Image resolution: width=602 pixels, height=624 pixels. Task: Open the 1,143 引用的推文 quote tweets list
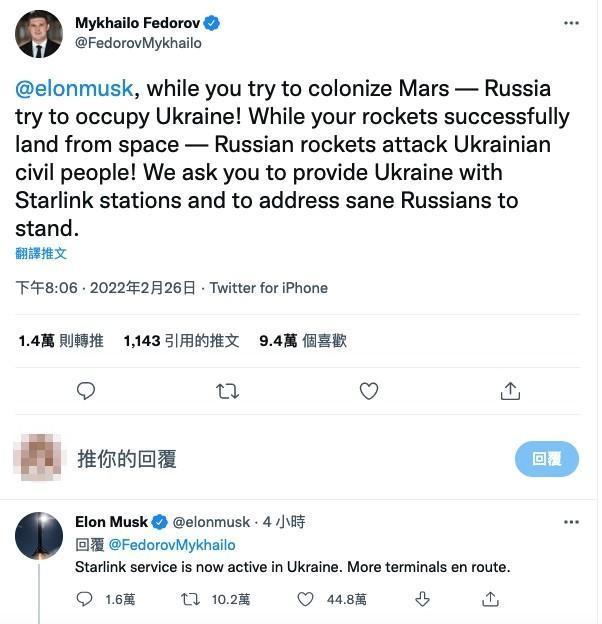(x=181, y=341)
